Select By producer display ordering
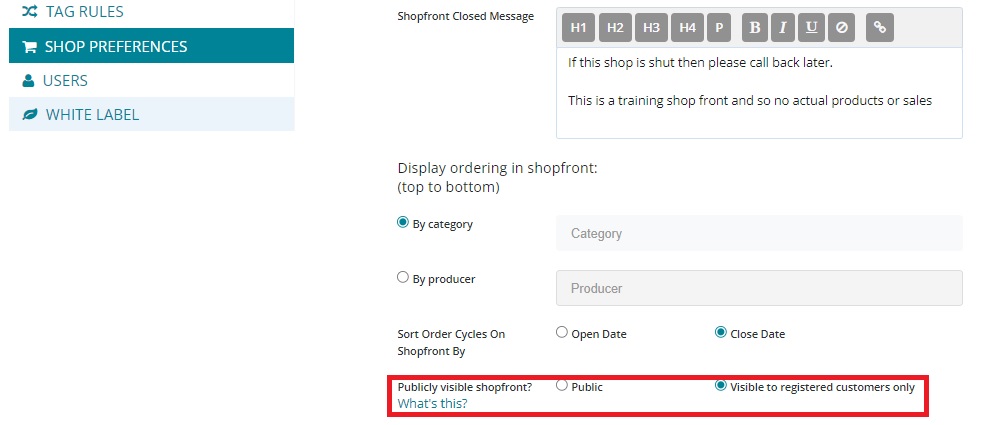Viewport: 1003px width, 425px height. click(x=403, y=278)
